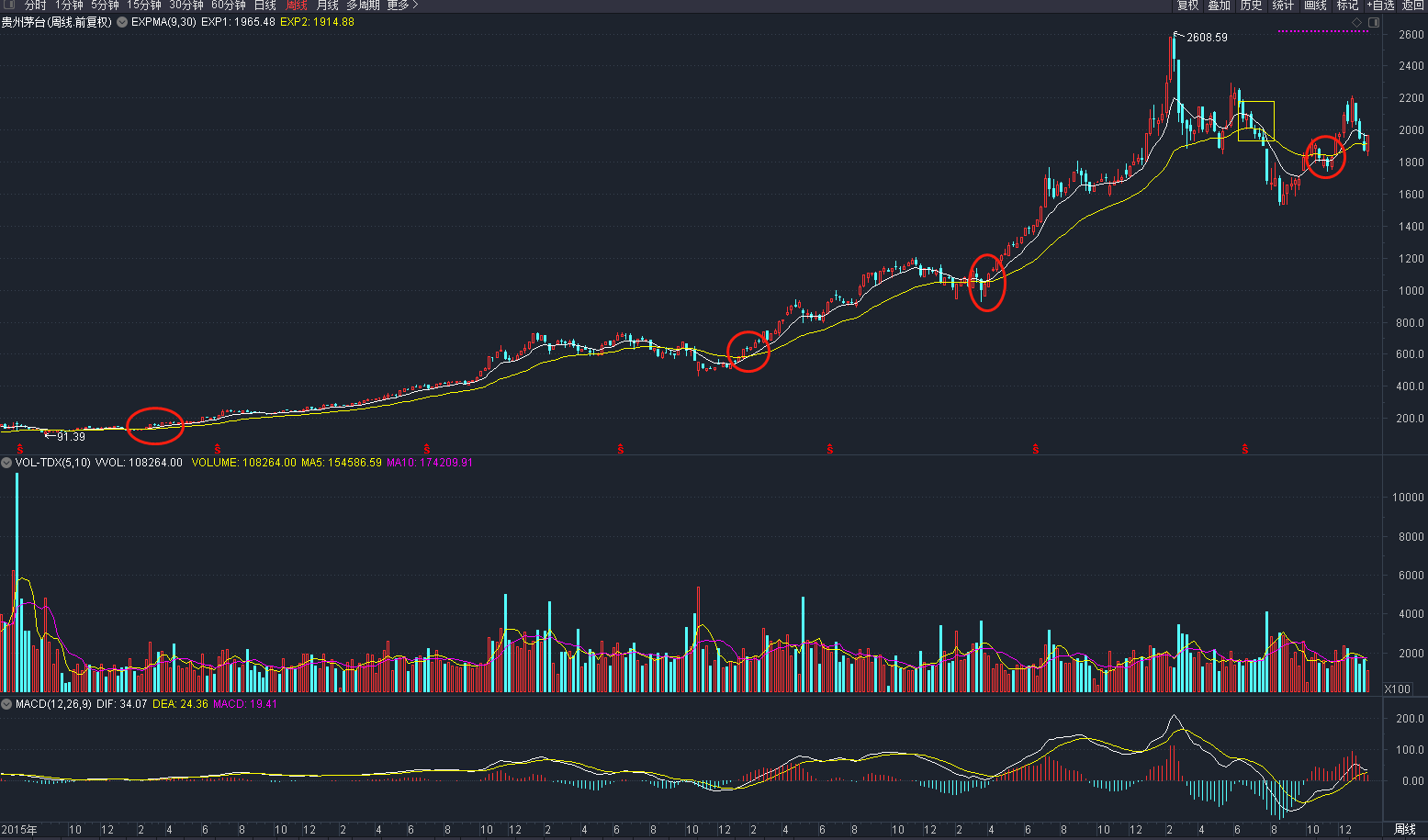Select the 30分钟 period tab
The width and height of the screenshot is (1428, 840).
coord(186,6)
